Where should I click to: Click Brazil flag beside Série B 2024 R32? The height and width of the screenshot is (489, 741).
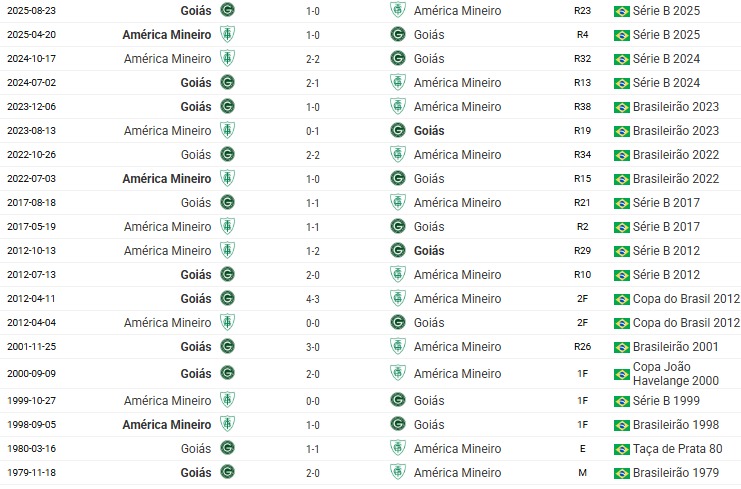point(621,58)
